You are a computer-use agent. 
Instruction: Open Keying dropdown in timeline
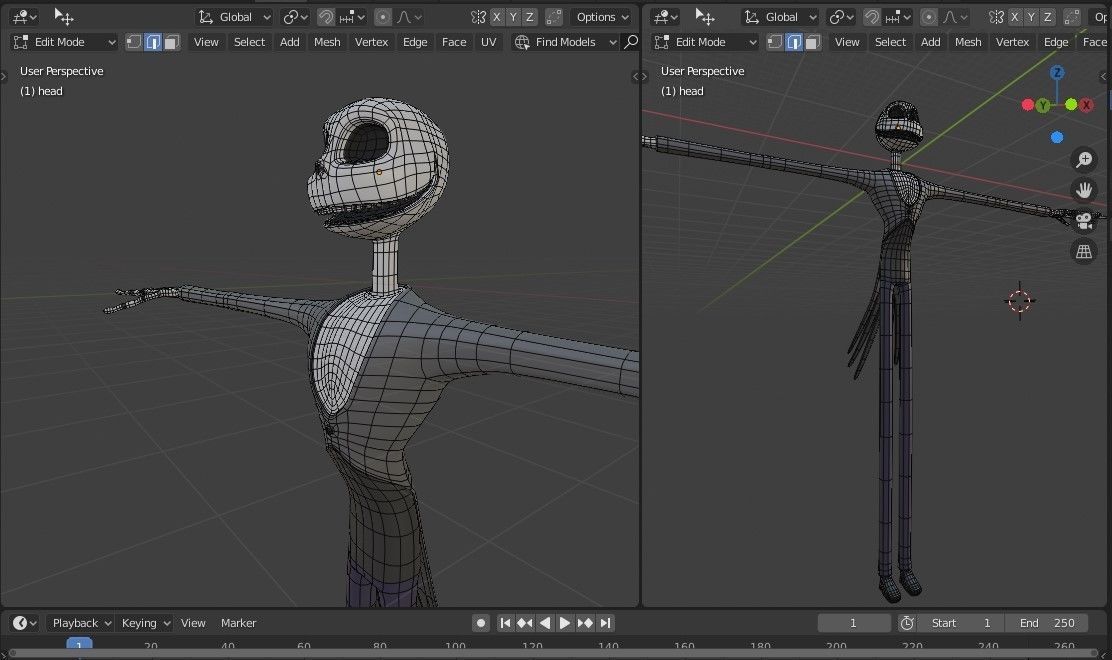[x=145, y=622]
